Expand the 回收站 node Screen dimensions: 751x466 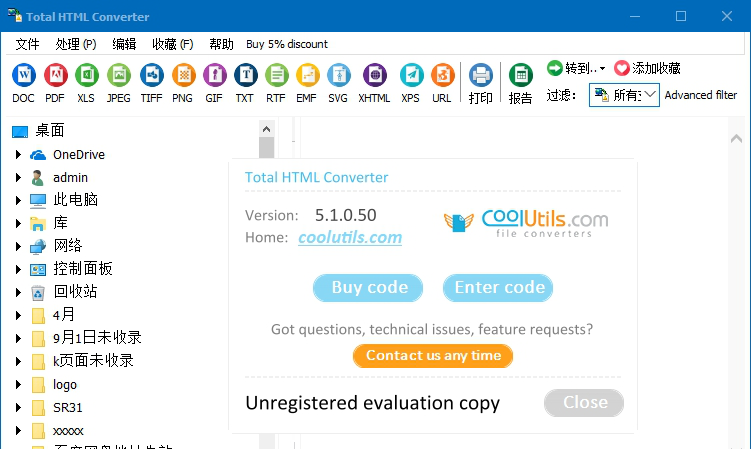pos(18,292)
